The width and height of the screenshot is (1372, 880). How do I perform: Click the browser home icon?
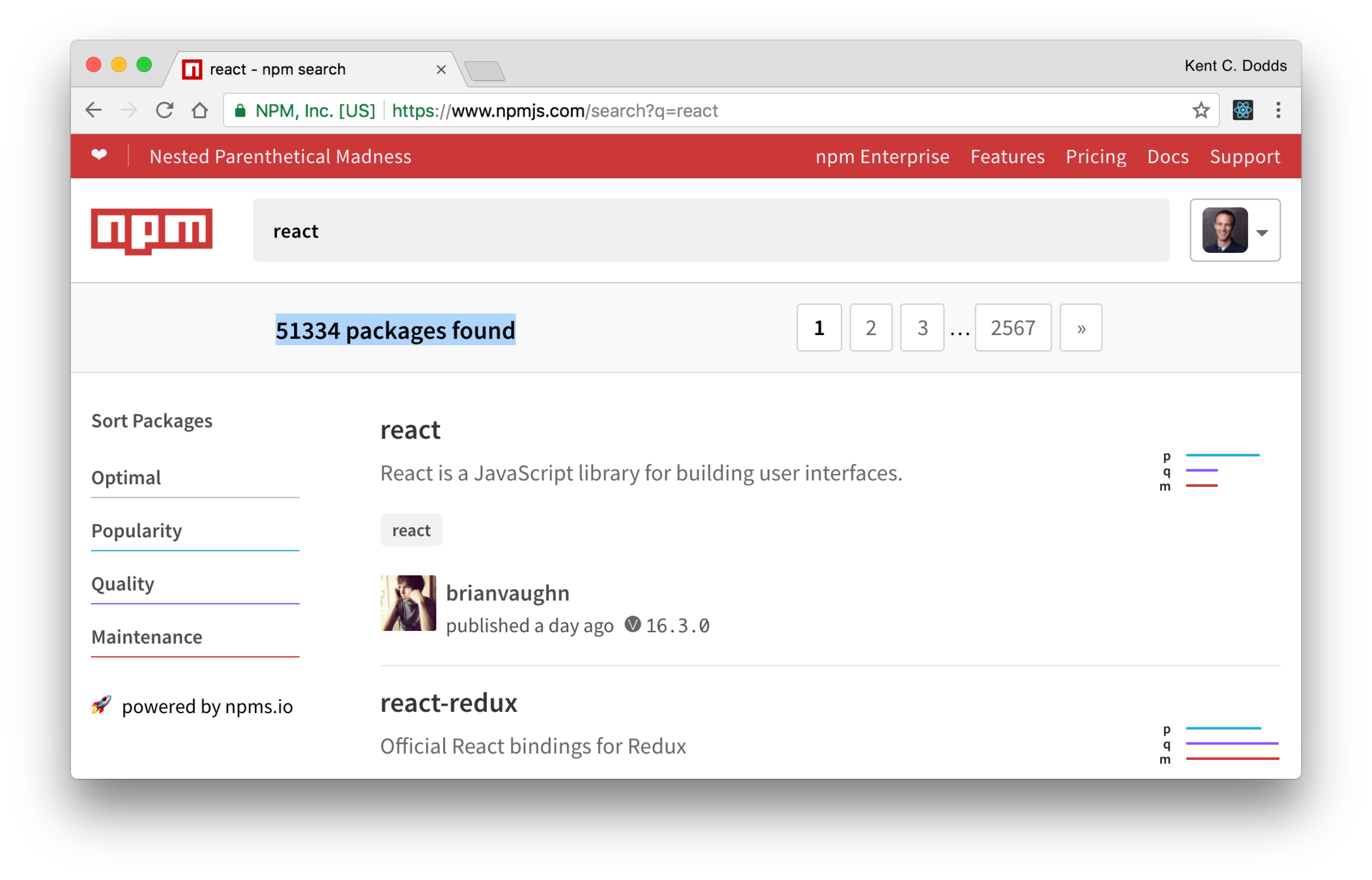pos(200,110)
